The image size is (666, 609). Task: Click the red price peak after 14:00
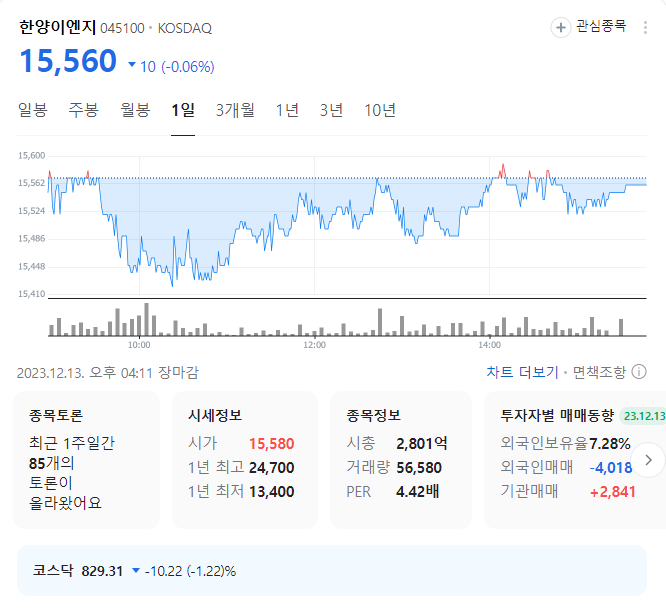503,171
